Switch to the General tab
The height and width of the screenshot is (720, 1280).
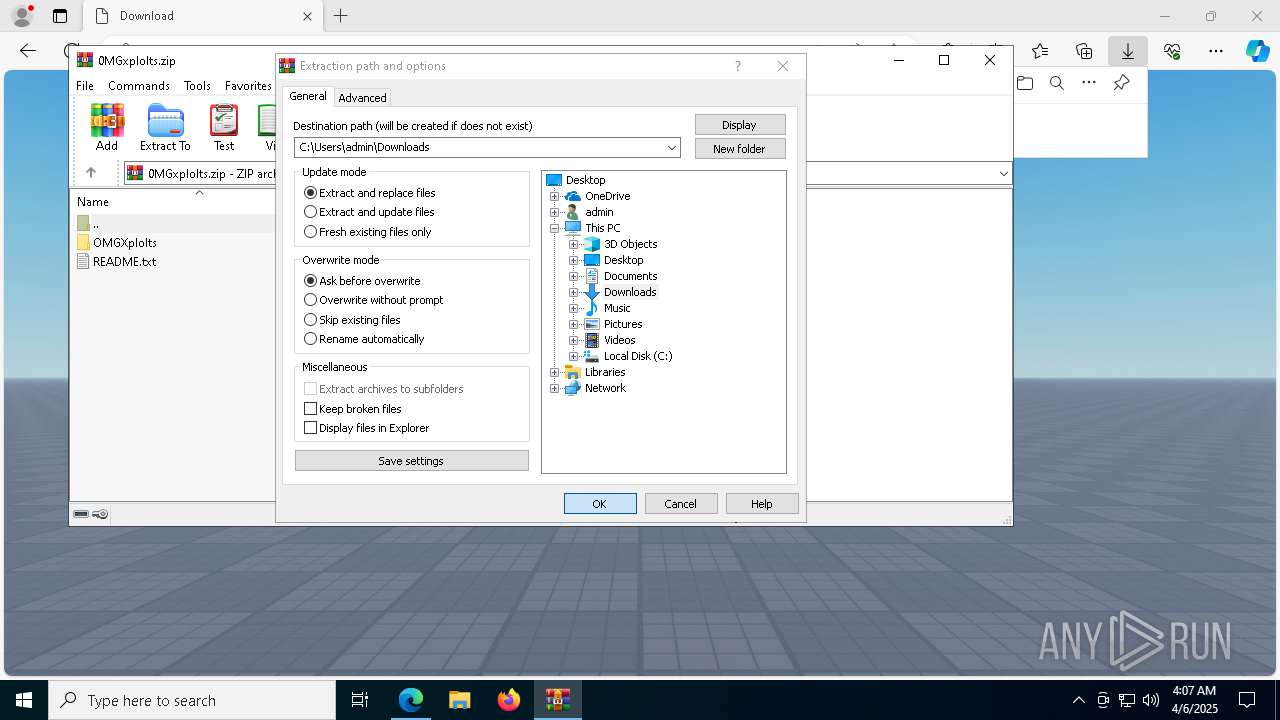coord(308,97)
